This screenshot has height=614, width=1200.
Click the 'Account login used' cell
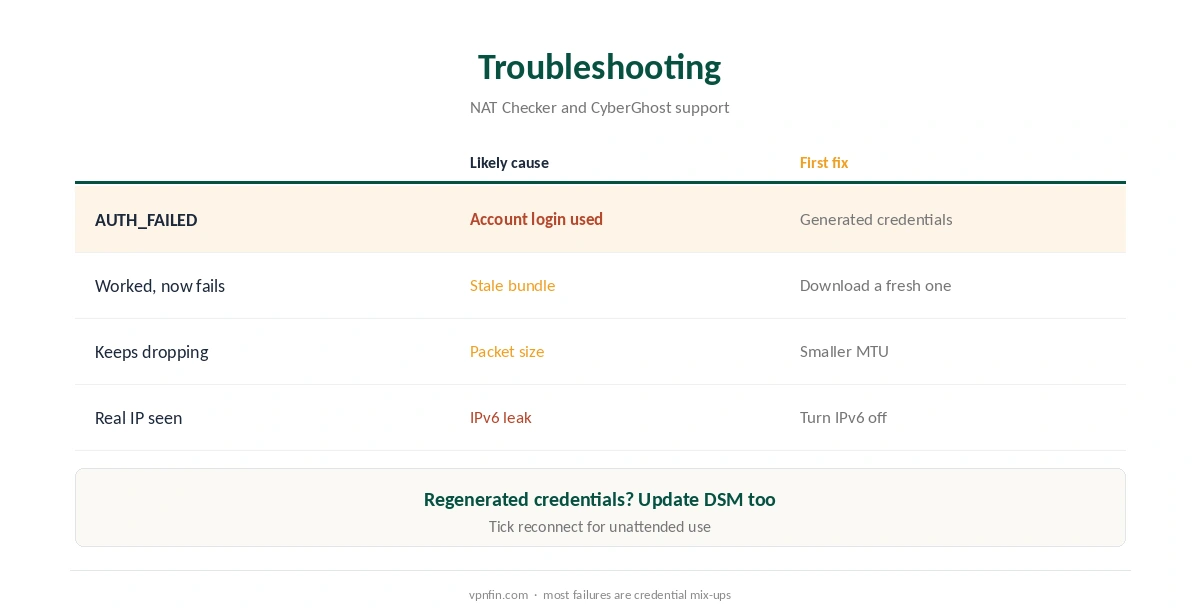tap(536, 219)
